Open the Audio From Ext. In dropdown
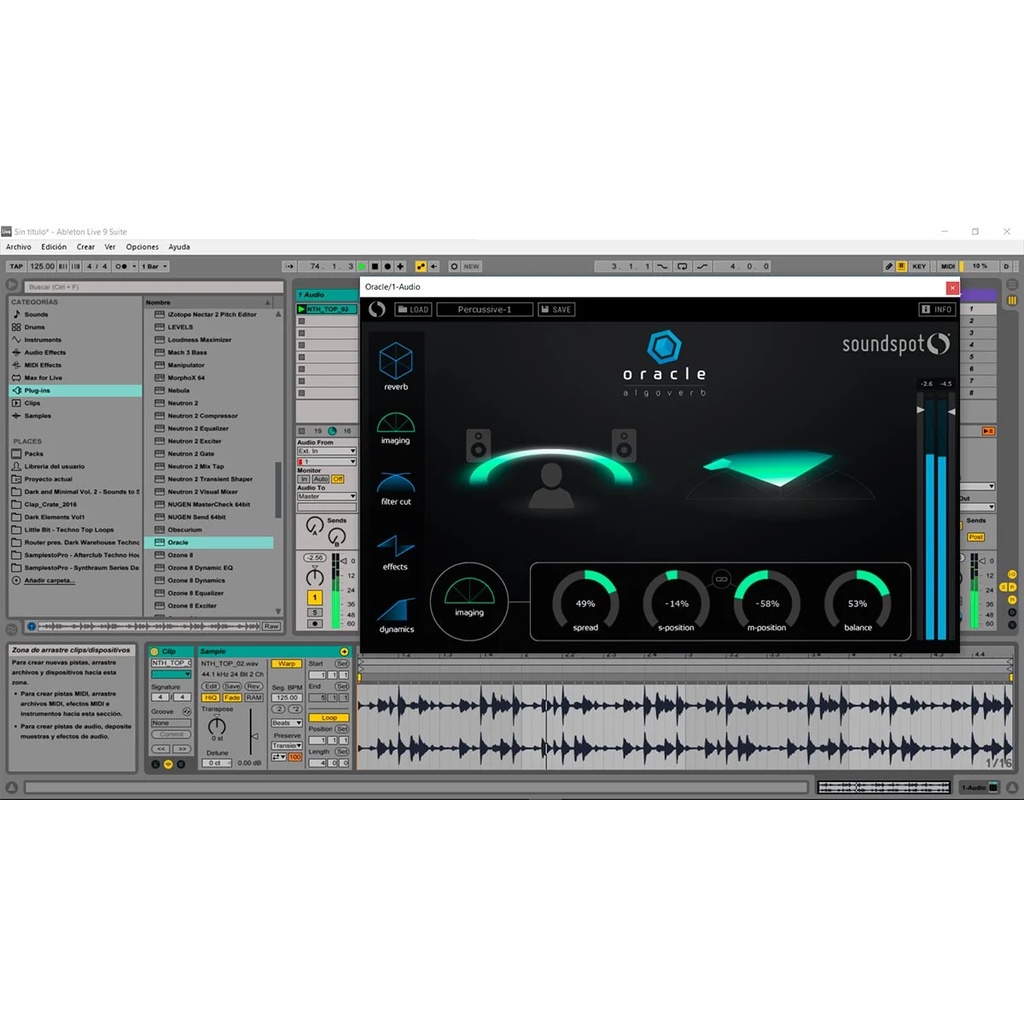This screenshot has height=1024, width=1024. pos(327,451)
